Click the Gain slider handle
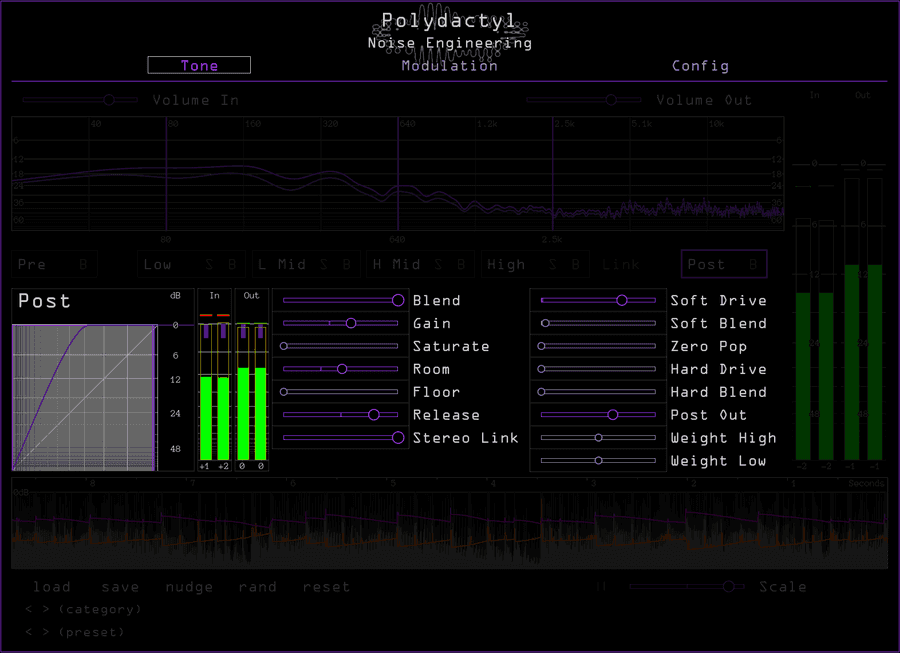 pos(351,323)
